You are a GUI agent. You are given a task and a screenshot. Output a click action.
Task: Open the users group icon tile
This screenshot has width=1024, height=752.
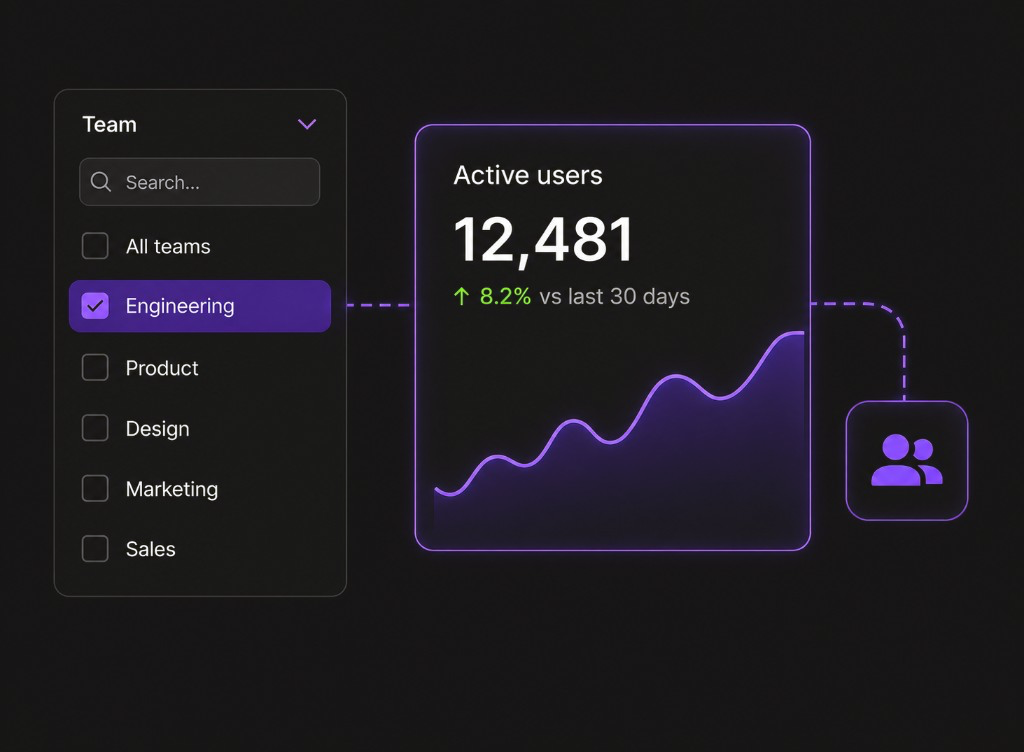(906, 461)
